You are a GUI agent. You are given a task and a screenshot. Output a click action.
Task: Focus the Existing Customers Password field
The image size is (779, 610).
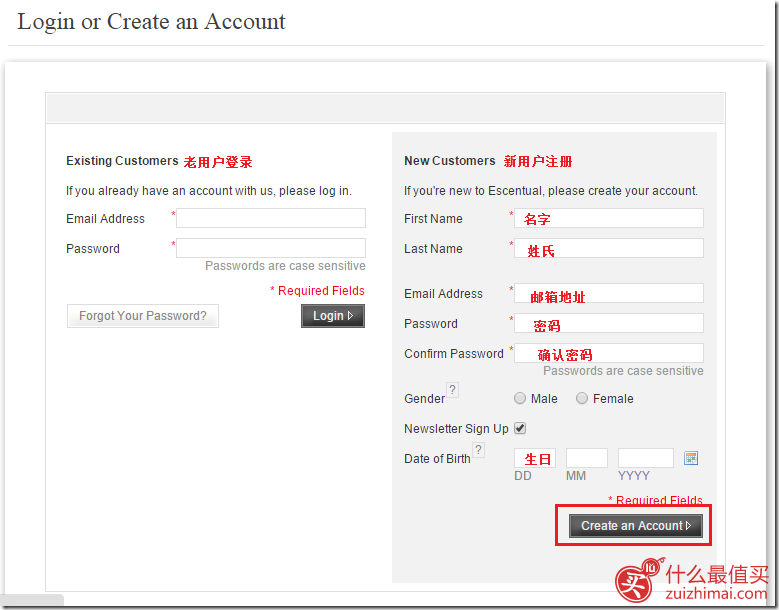pyautogui.click(x=271, y=248)
